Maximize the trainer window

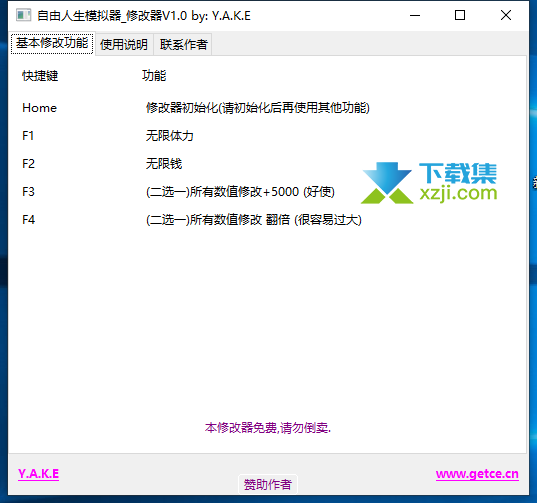(x=460, y=15)
